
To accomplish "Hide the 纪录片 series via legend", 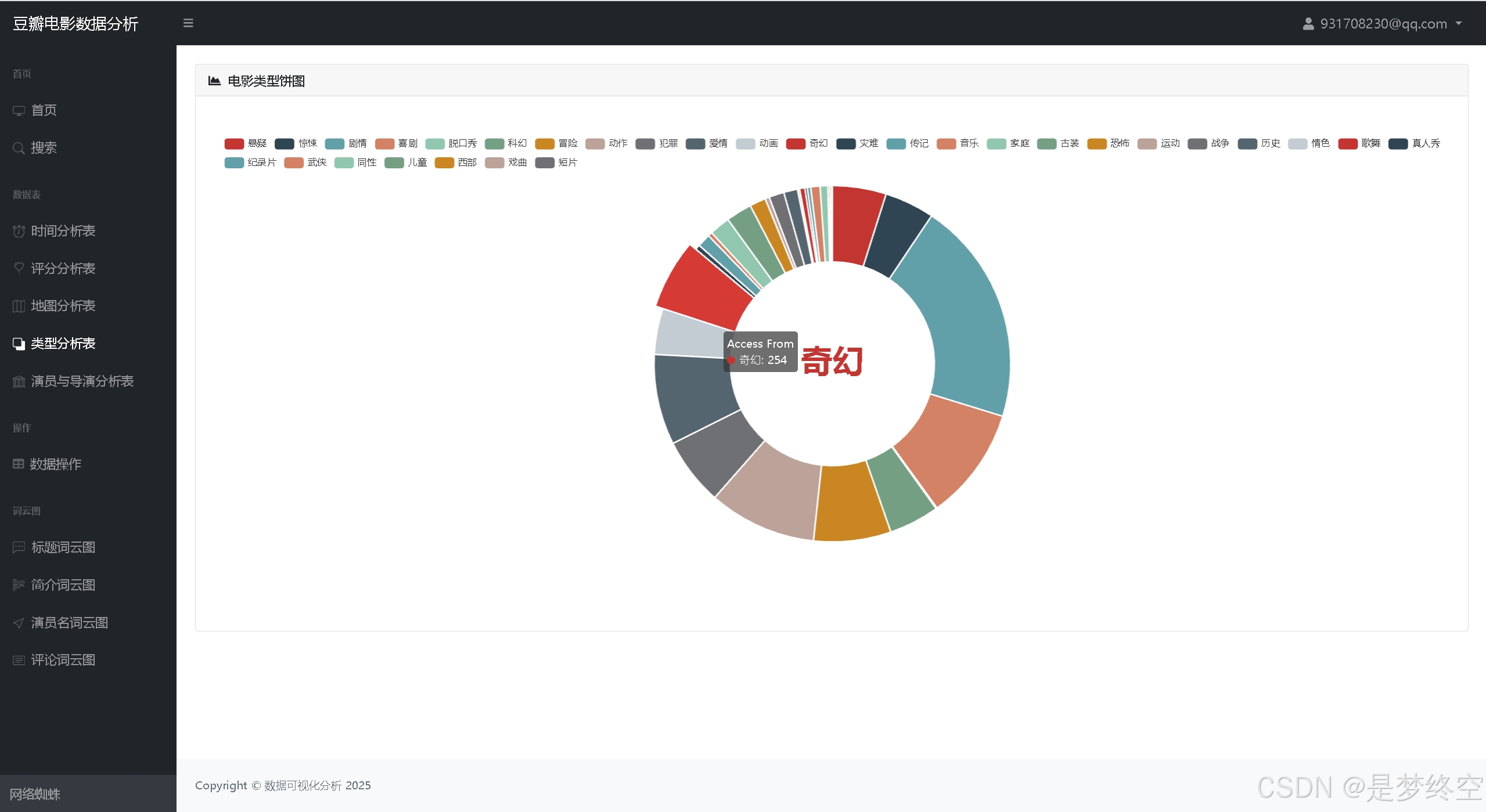I will [261, 163].
